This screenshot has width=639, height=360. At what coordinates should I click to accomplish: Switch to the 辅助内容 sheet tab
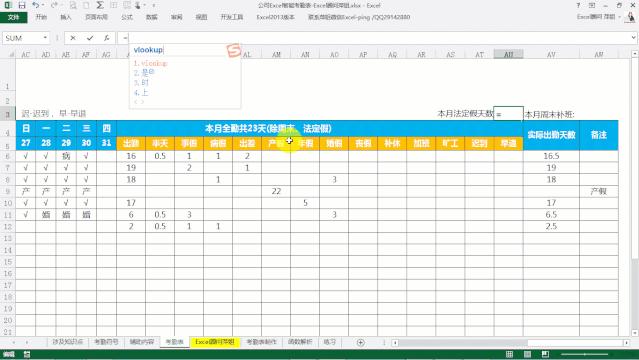(141, 342)
